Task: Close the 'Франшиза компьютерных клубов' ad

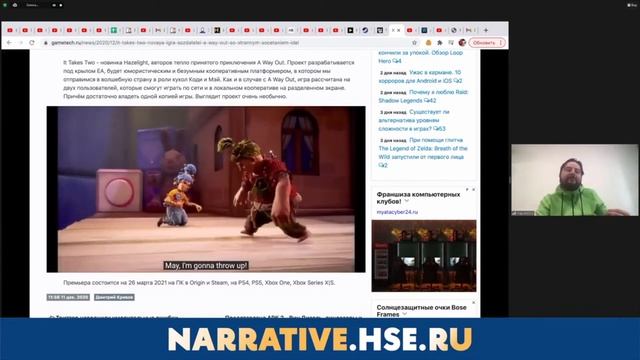Action: click(x=473, y=189)
